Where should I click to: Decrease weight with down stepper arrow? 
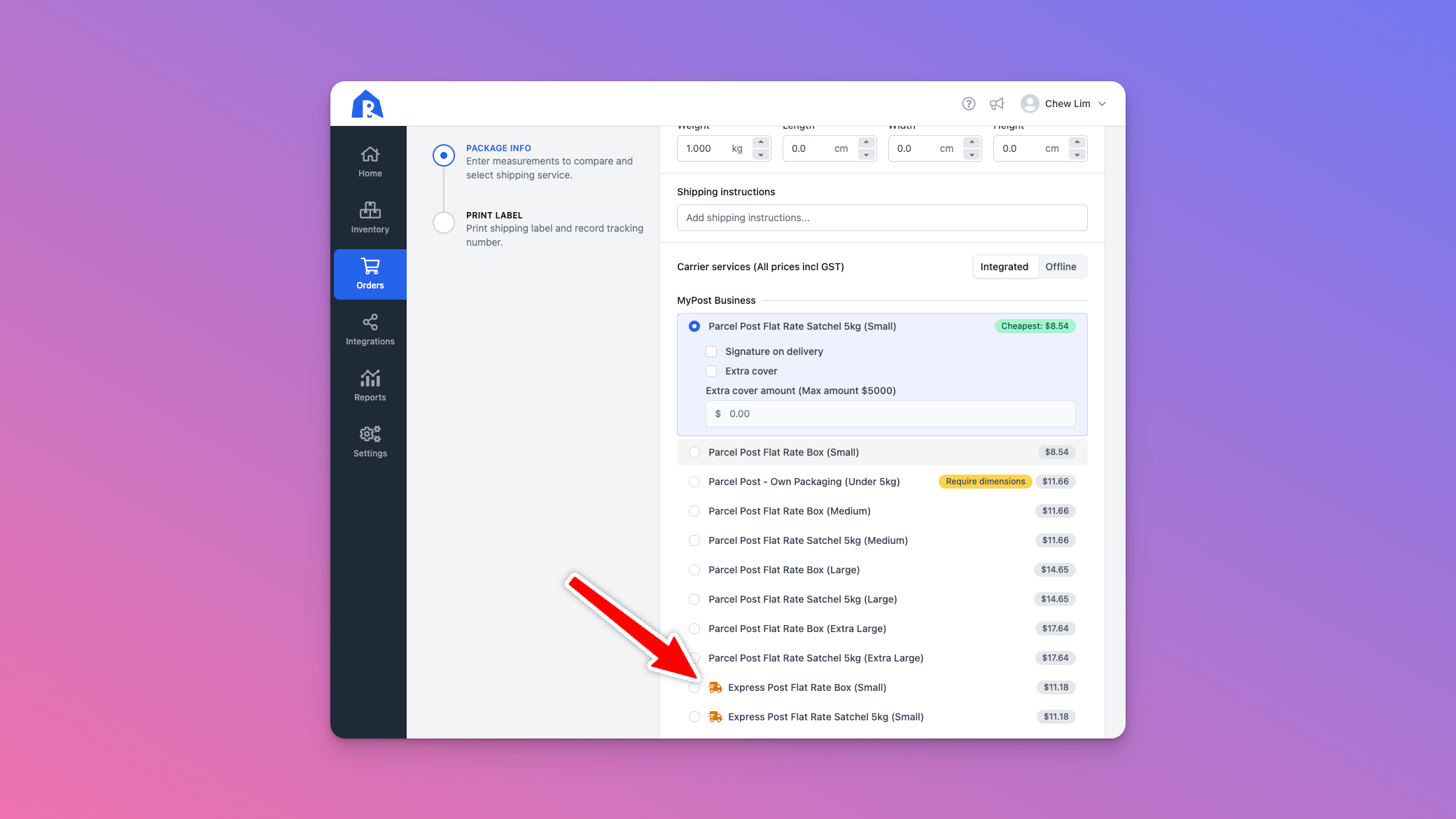point(761,155)
